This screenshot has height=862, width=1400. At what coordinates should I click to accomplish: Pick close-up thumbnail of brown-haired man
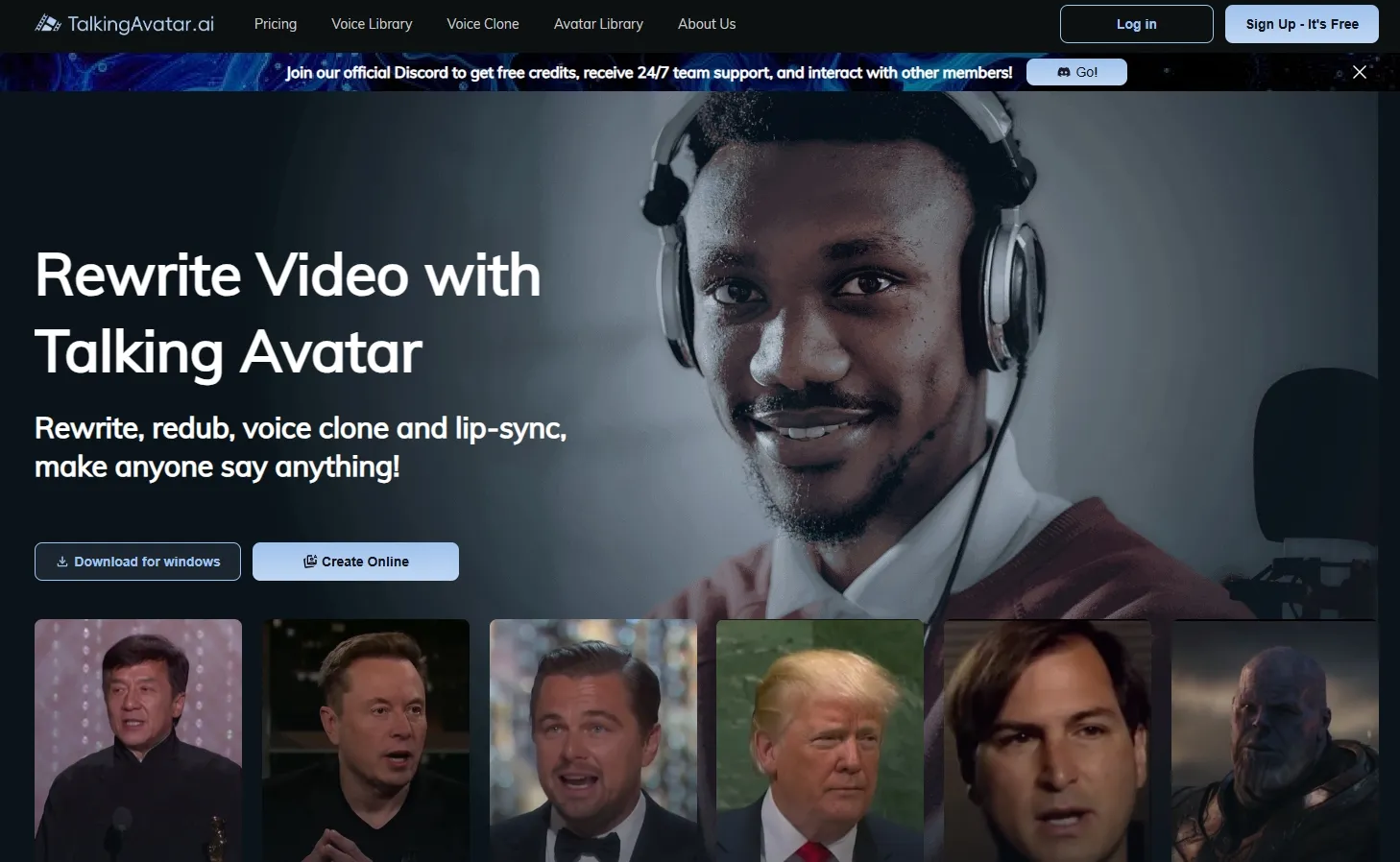(1048, 739)
